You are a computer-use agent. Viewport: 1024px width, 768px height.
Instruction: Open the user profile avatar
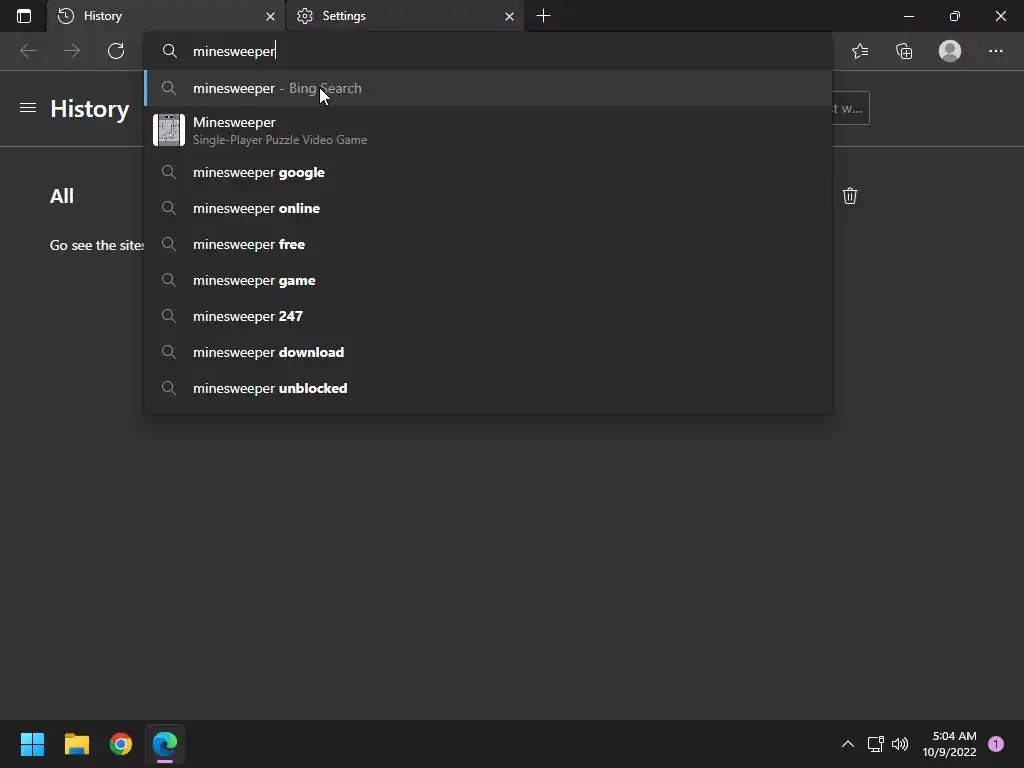950,51
